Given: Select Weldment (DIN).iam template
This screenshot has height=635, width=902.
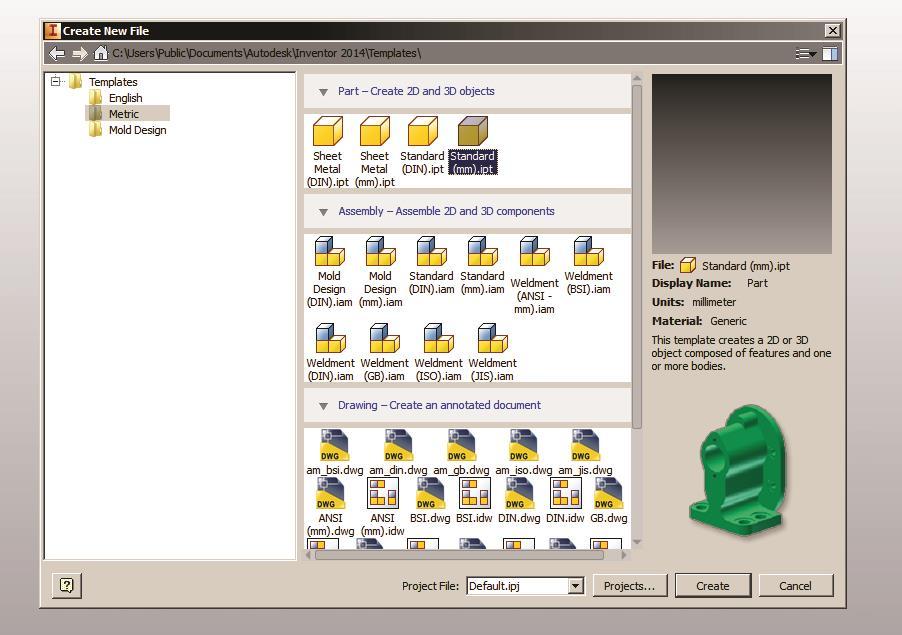Looking at the screenshot, I should click(330, 352).
